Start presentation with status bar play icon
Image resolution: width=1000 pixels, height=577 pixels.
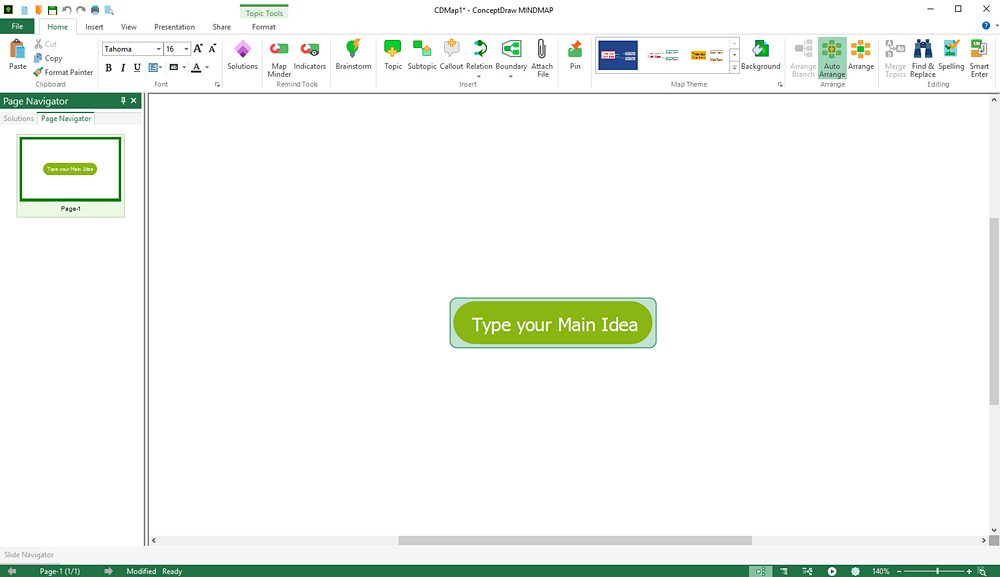[832, 571]
